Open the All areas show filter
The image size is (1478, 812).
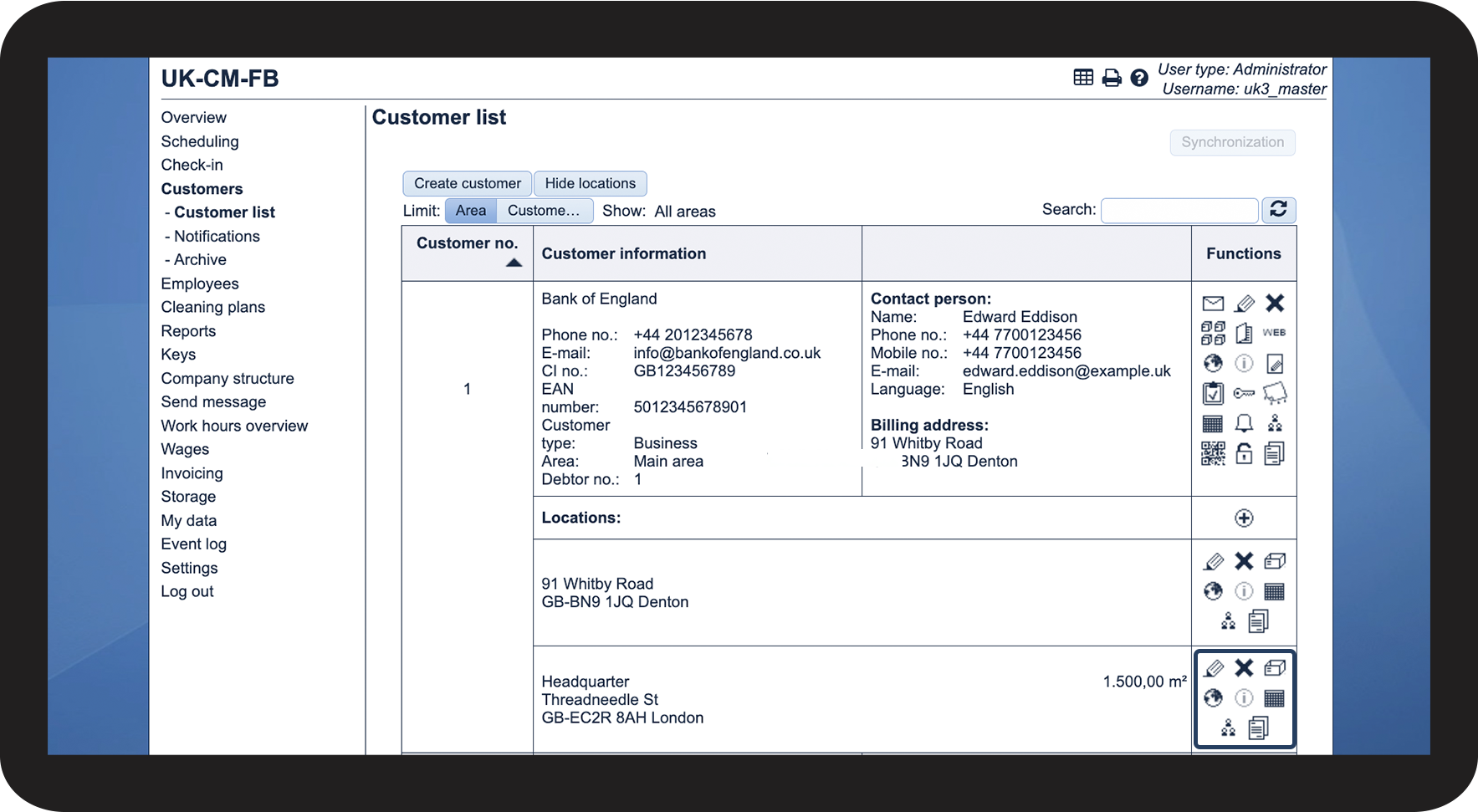tap(685, 212)
